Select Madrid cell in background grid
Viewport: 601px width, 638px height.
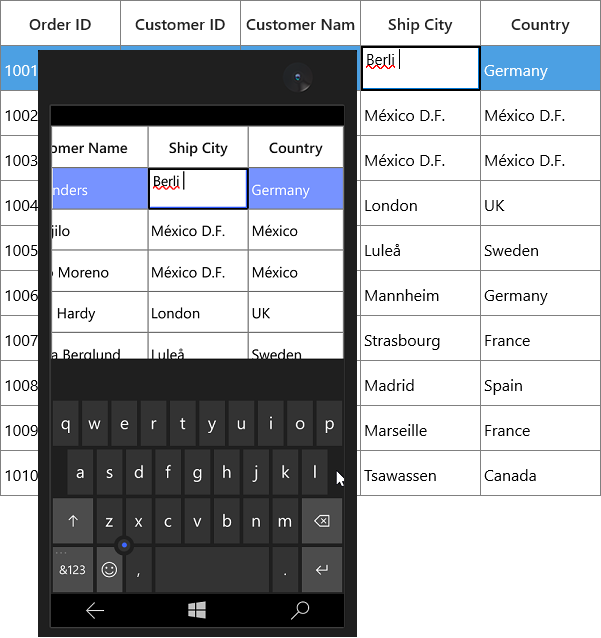click(x=420, y=383)
